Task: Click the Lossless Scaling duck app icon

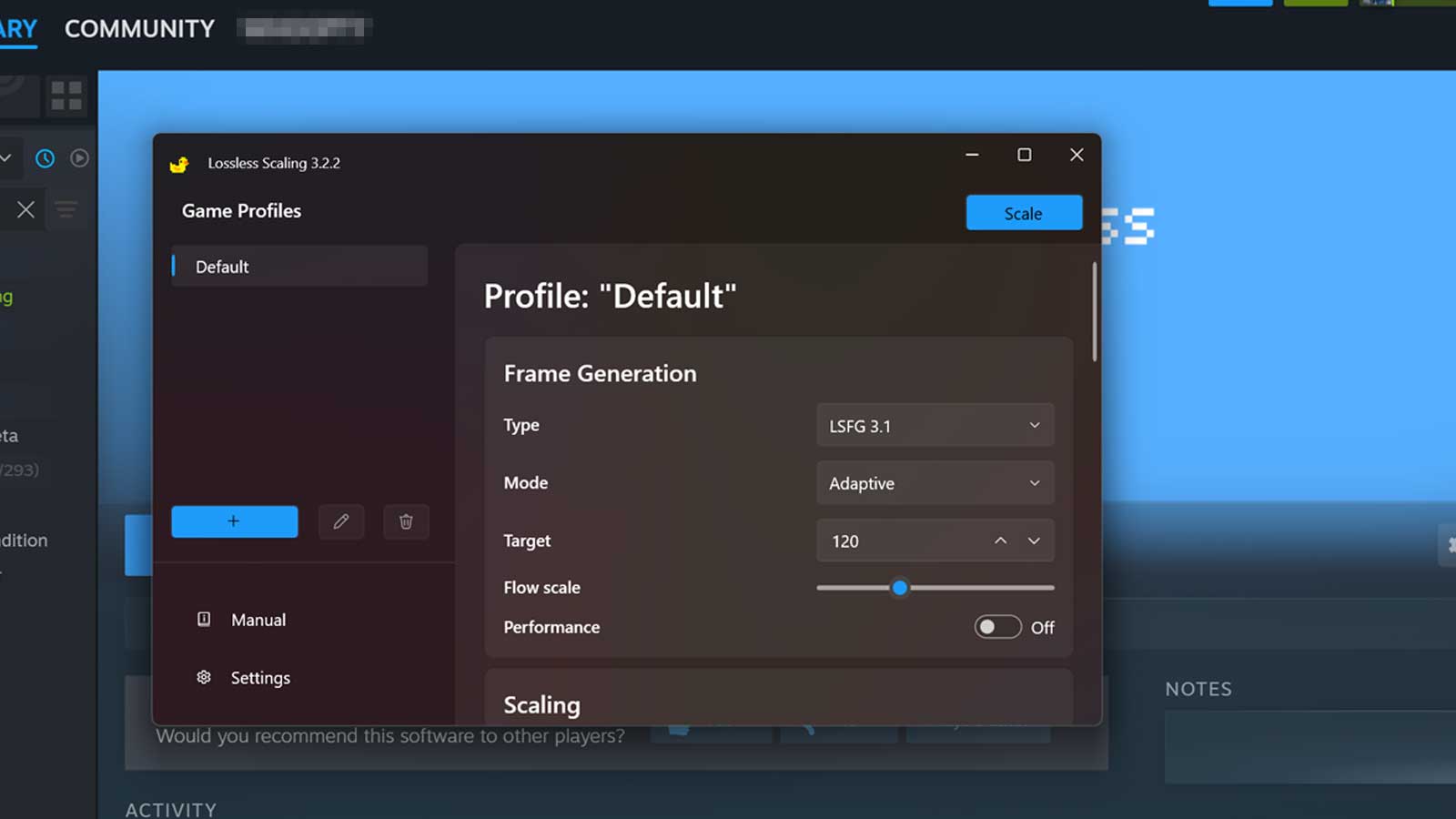Action: (179, 164)
